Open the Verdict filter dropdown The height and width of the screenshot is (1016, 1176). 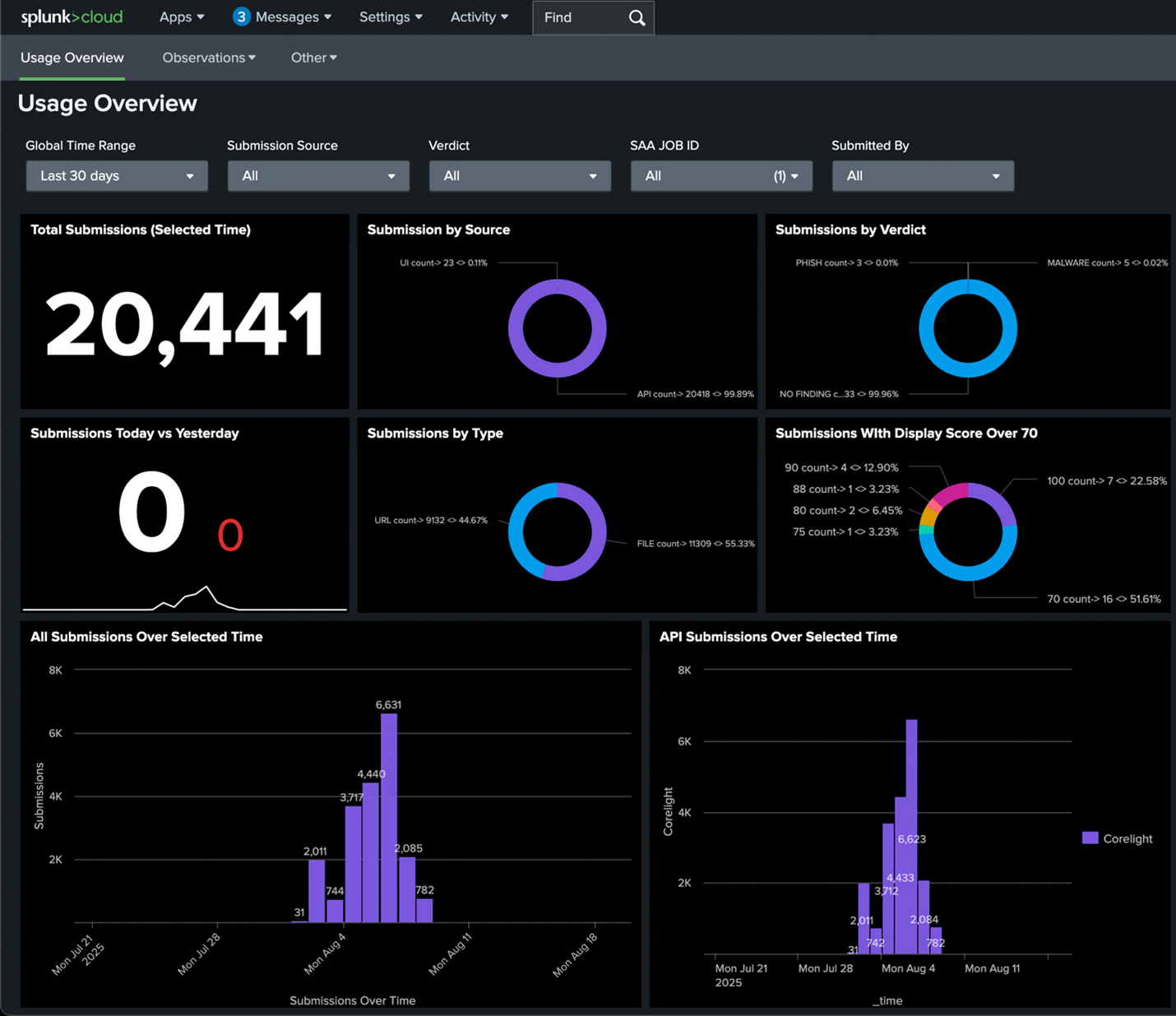point(520,176)
